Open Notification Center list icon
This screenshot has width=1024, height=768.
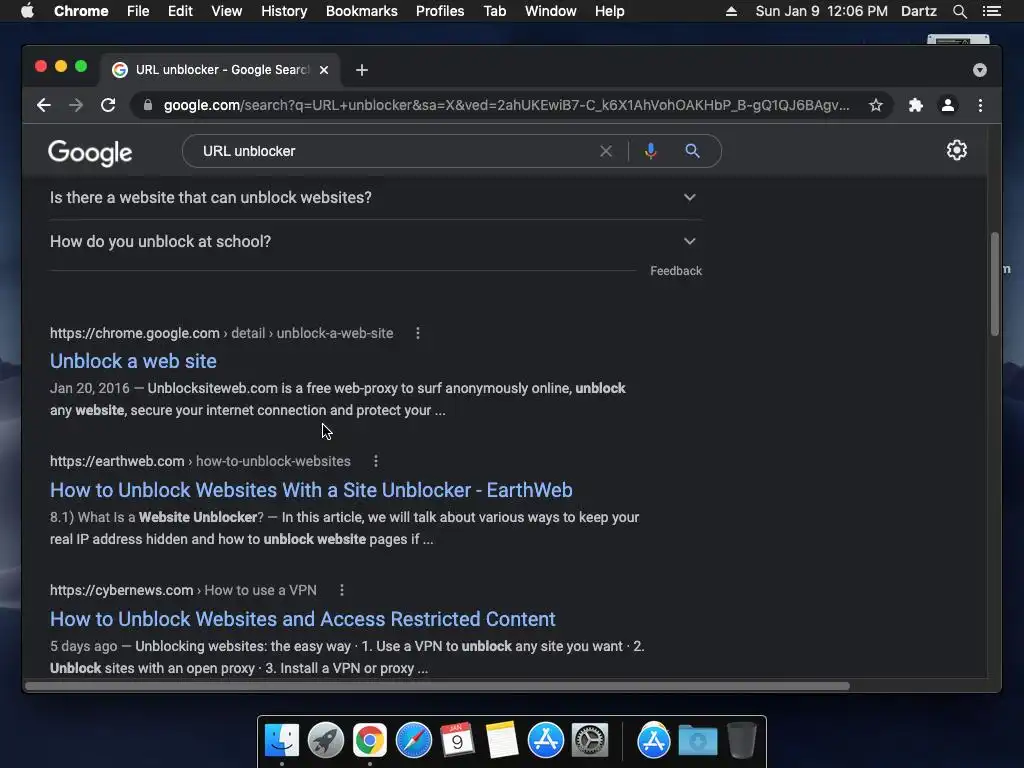point(991,11)
